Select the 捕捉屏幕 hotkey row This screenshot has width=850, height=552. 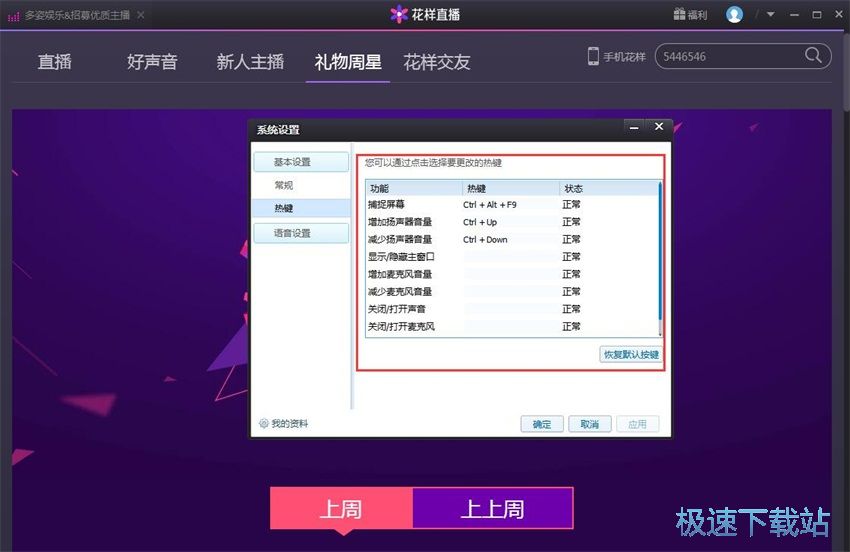point(512,204)
